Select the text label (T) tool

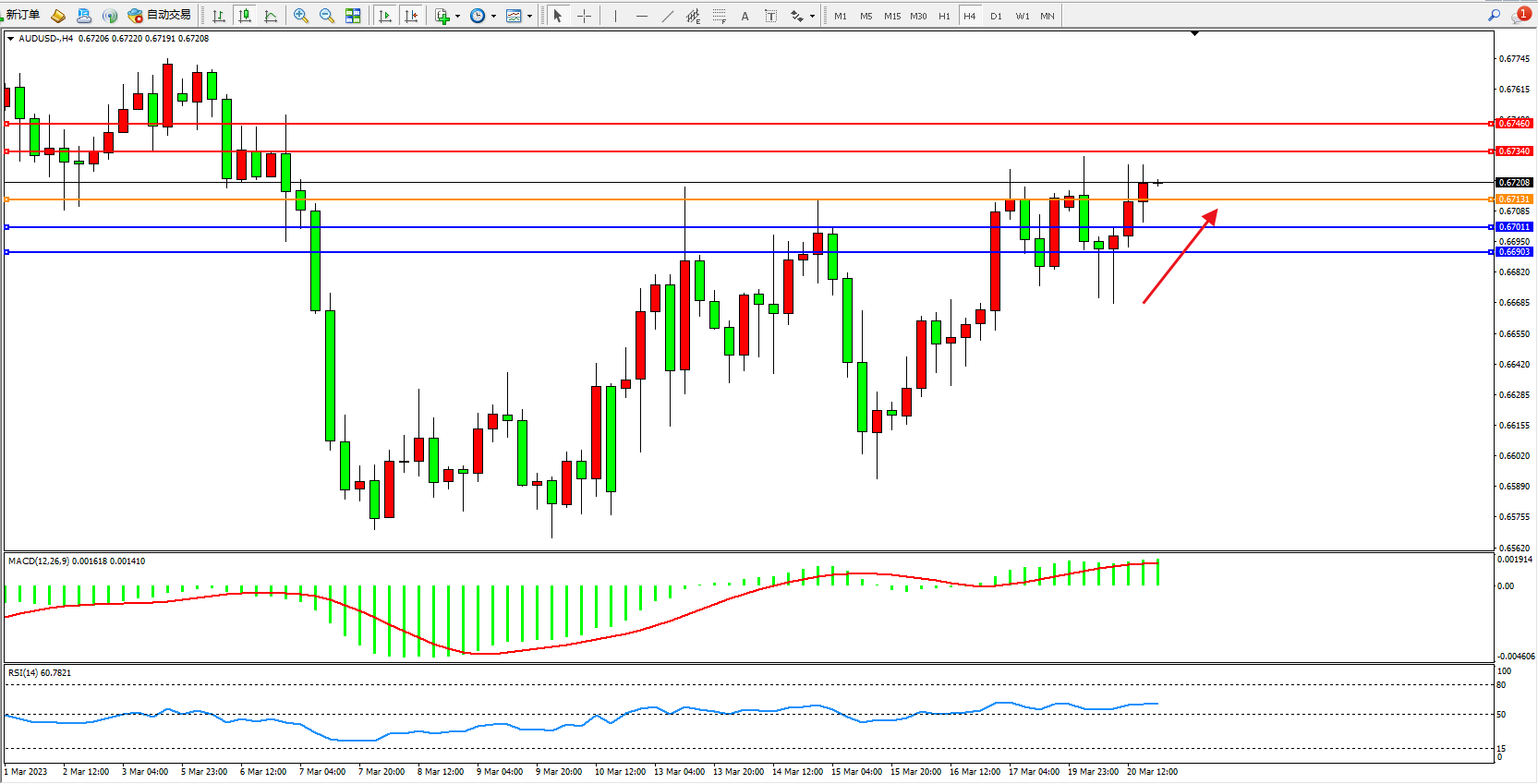[770, 16]
